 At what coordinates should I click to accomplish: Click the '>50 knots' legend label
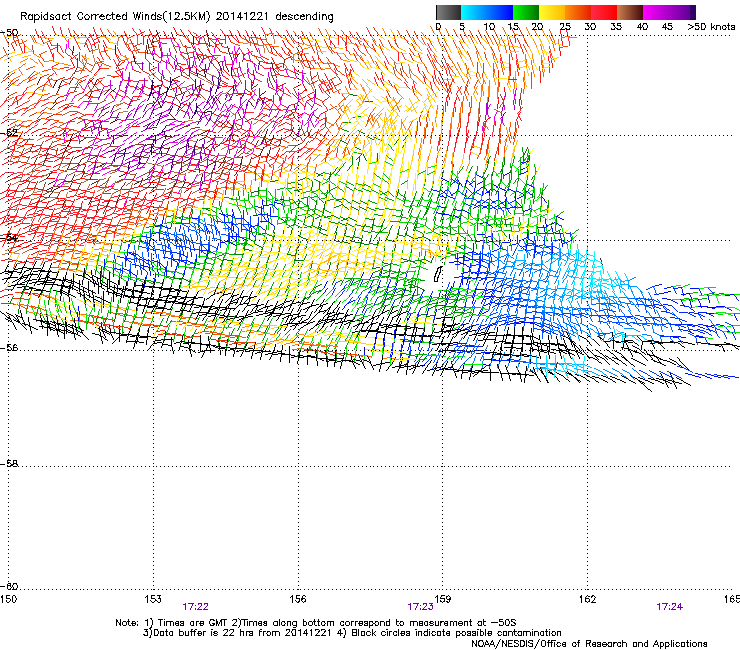[711, 27]
